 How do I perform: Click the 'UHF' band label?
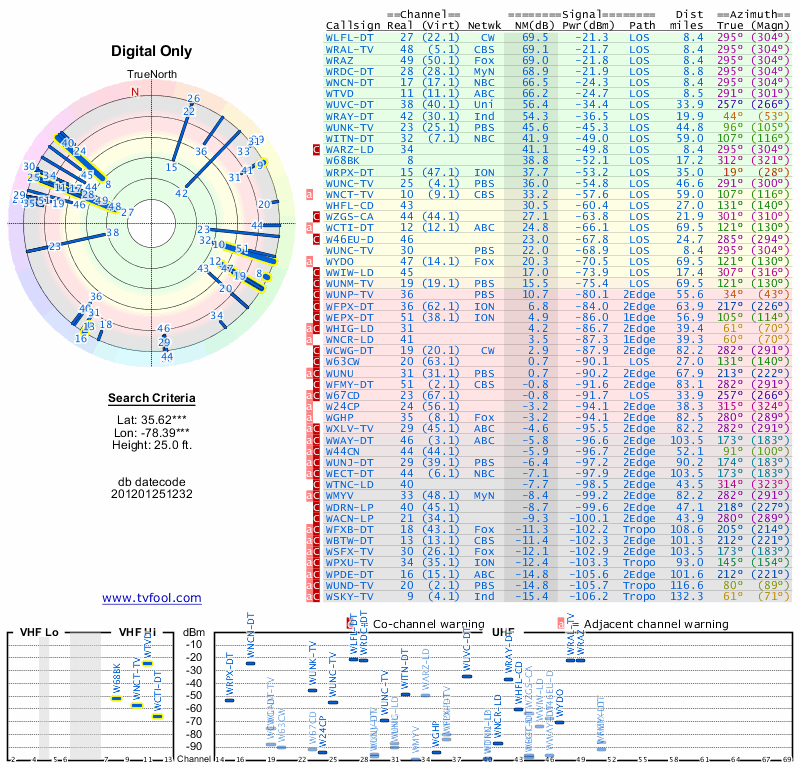[503, 632]
